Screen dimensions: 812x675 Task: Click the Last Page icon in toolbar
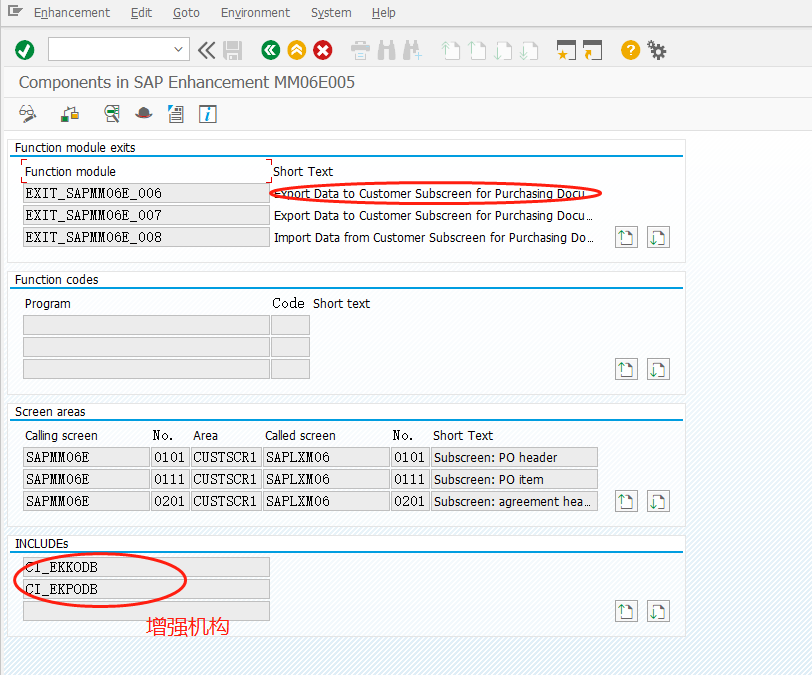[529, 51]
